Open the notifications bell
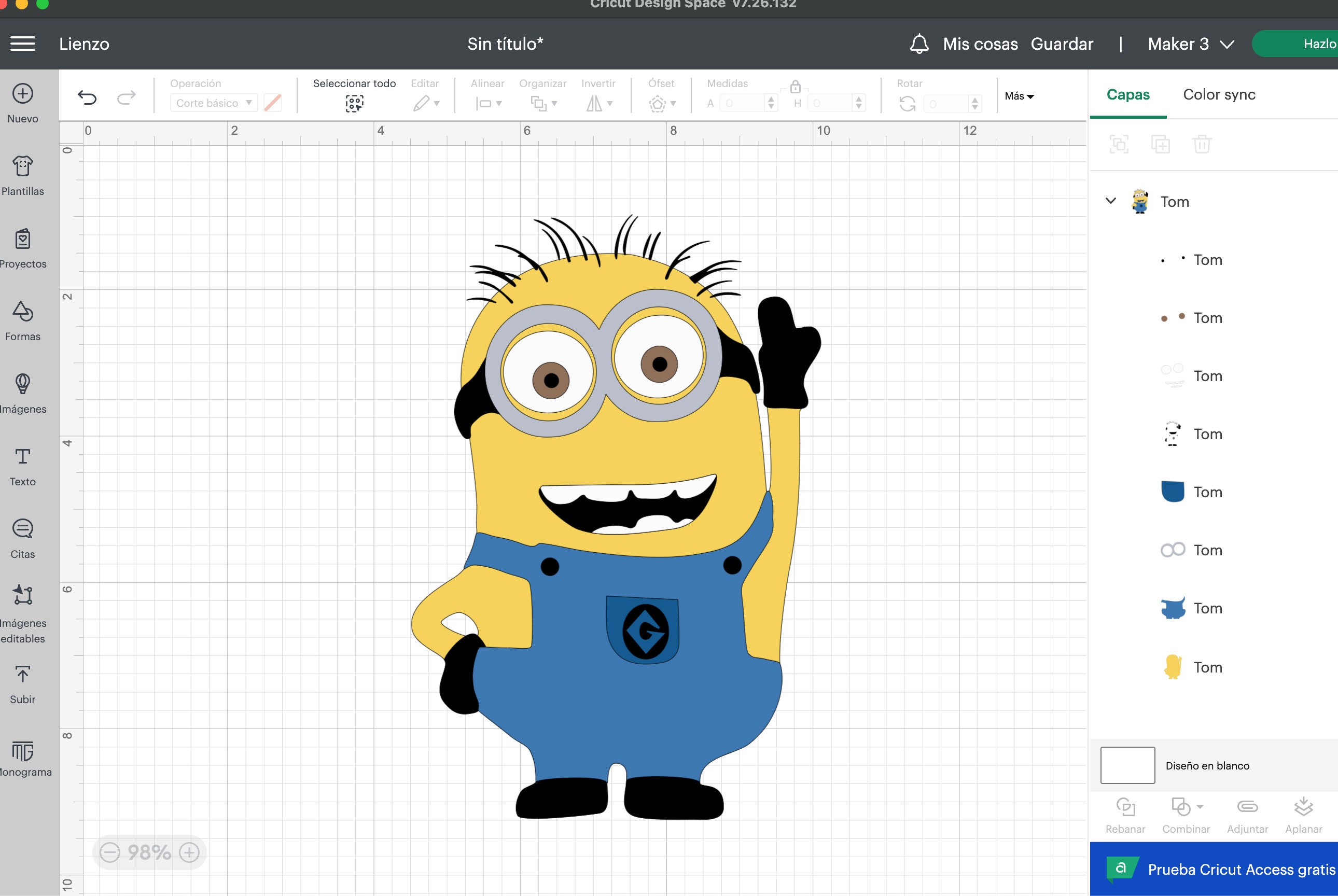1338x896 pixels. (919, 44)
